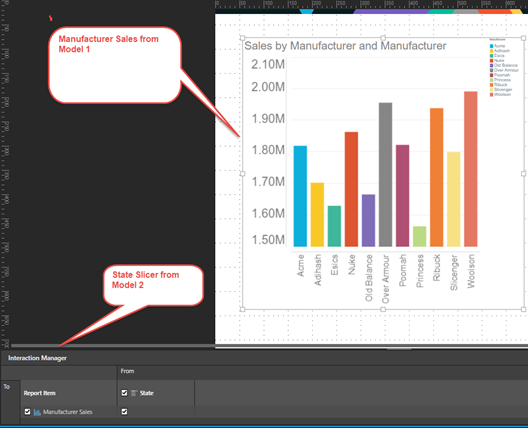Click the Adihash legend color swatch
Image resolution: width=528 pixels, height=428 pixels.
pyautogui.click(x=492, y=51)
